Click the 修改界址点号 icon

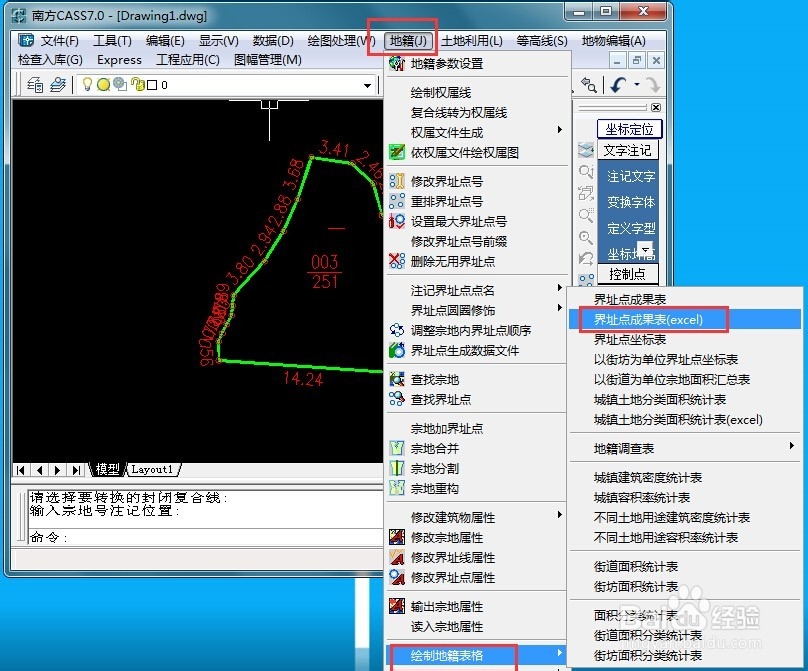[x=397, y=181]
